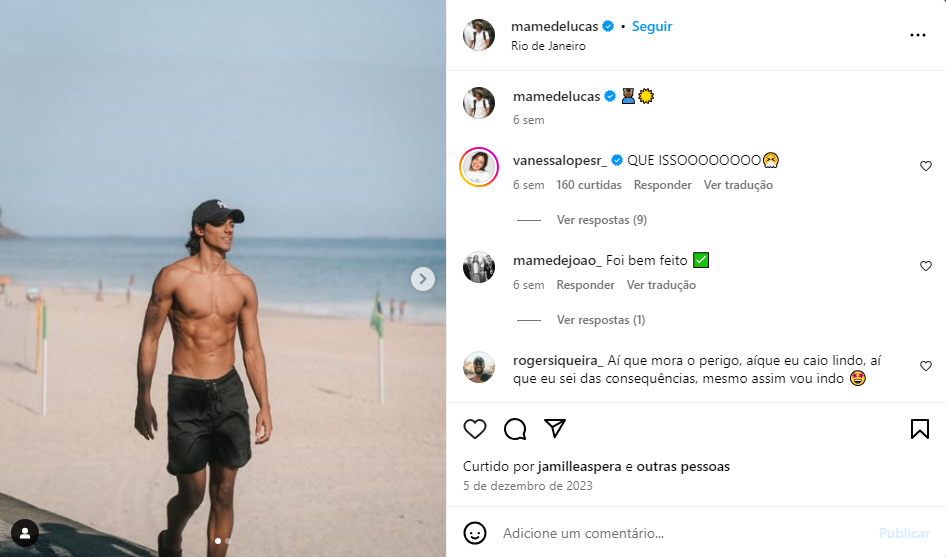Like vanessalopesr_ comment
Viewport: 946px width, 557px height.
point(925,166)
